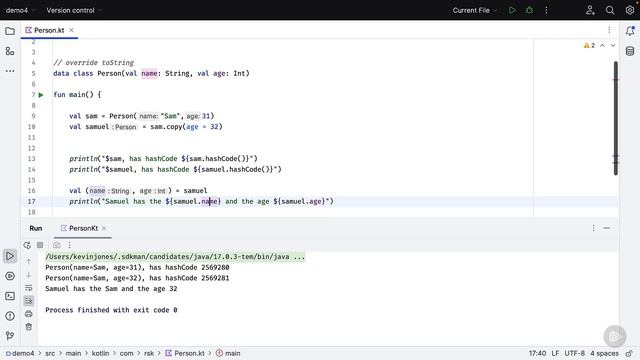Click kotlin breadcrumb segment
The image size is (640, 360).
(x=100, y=353)
